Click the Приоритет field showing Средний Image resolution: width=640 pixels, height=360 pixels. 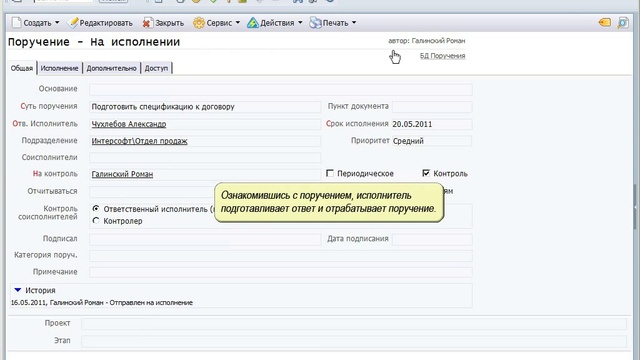click(x=432, y=141)
